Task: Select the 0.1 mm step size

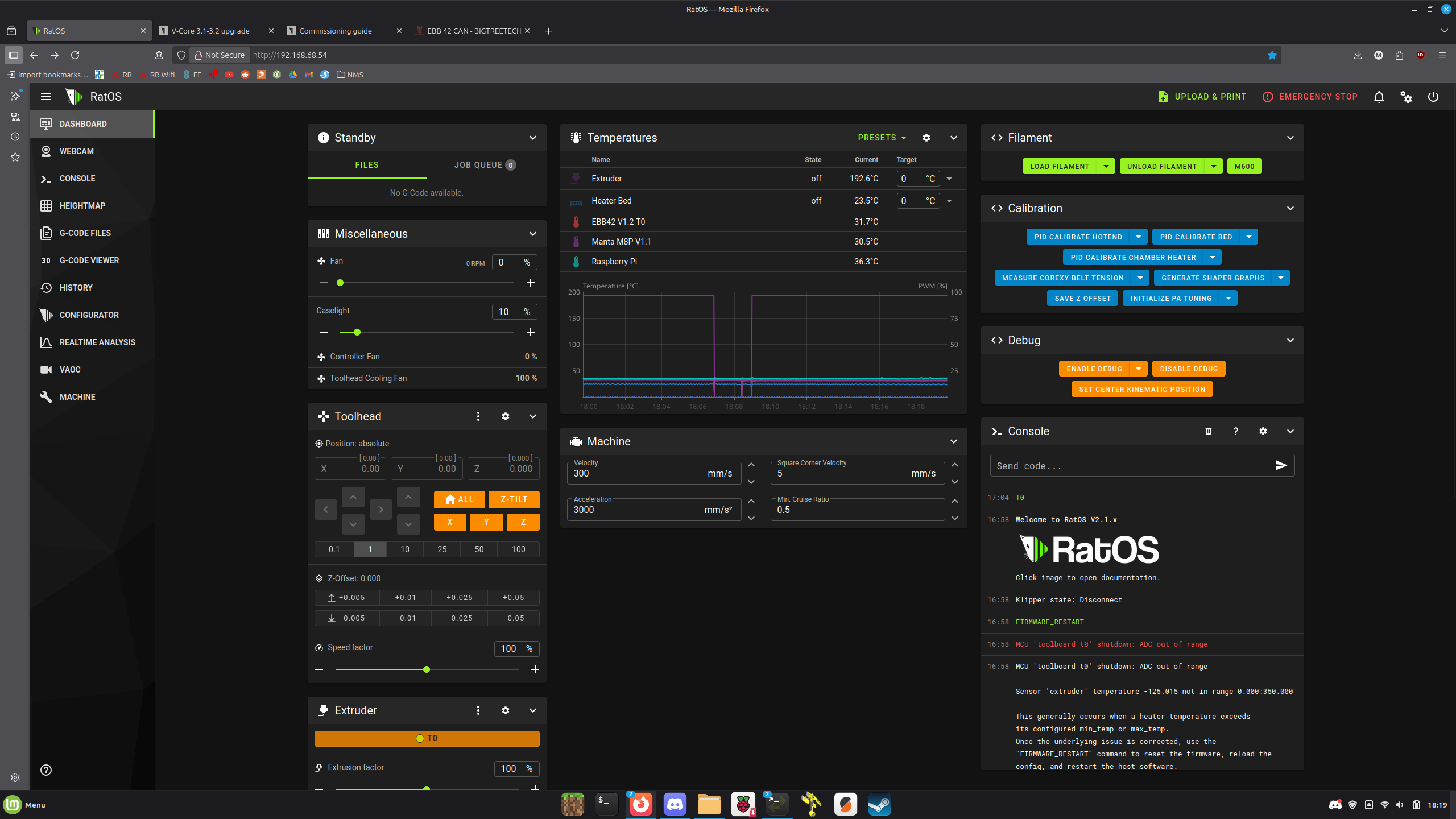Action: click(334, 549)
